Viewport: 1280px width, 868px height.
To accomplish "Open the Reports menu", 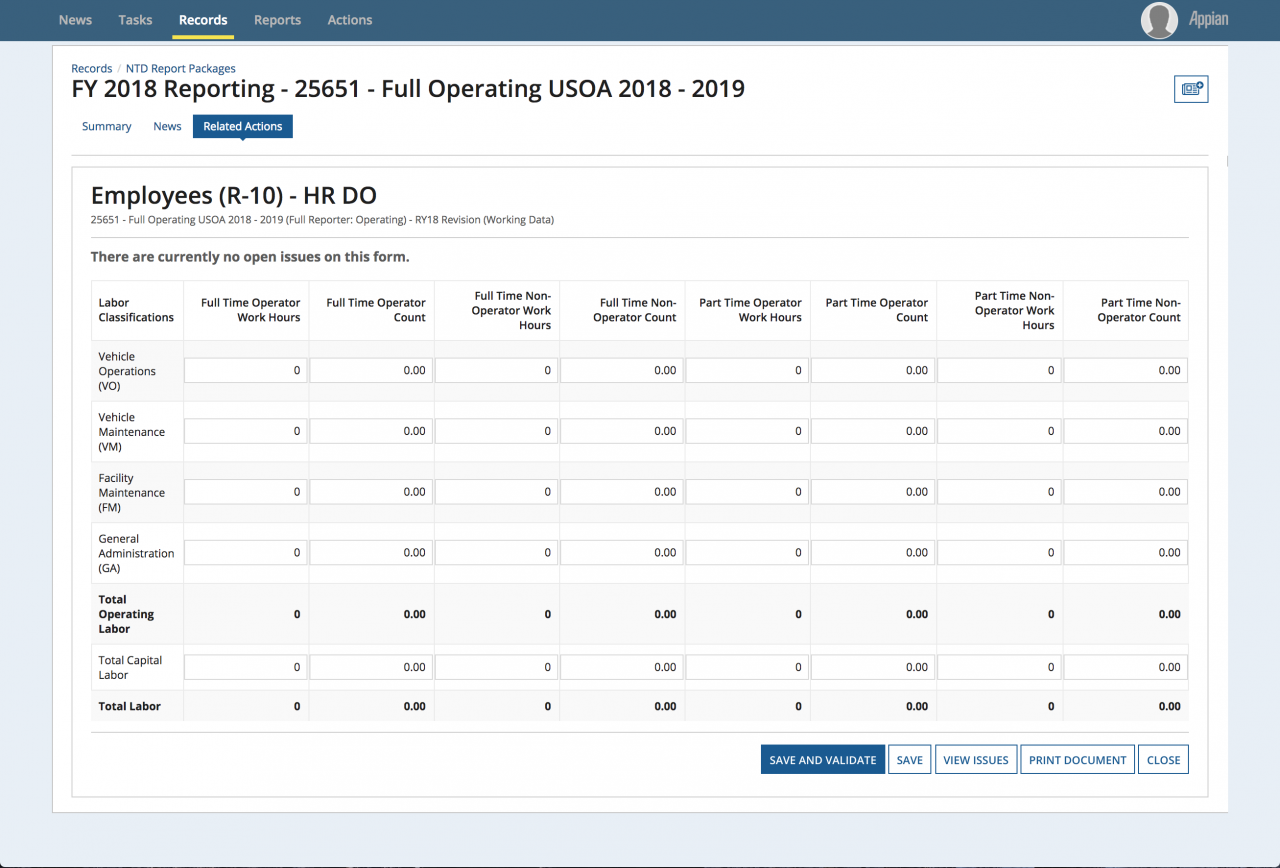I will [277, 20].
